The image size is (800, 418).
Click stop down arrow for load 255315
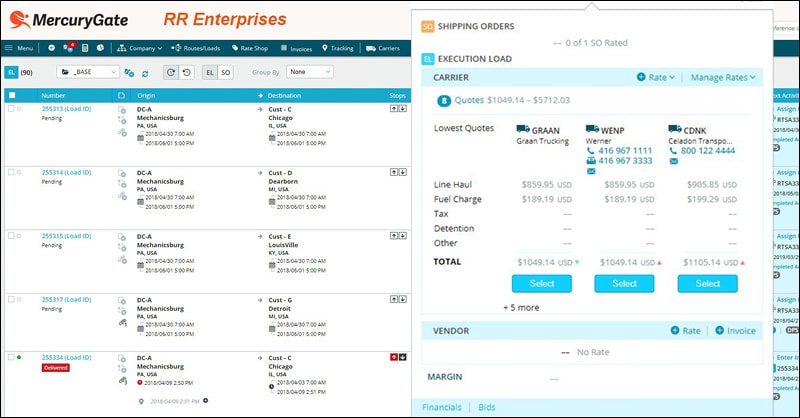tap(403, 236)
